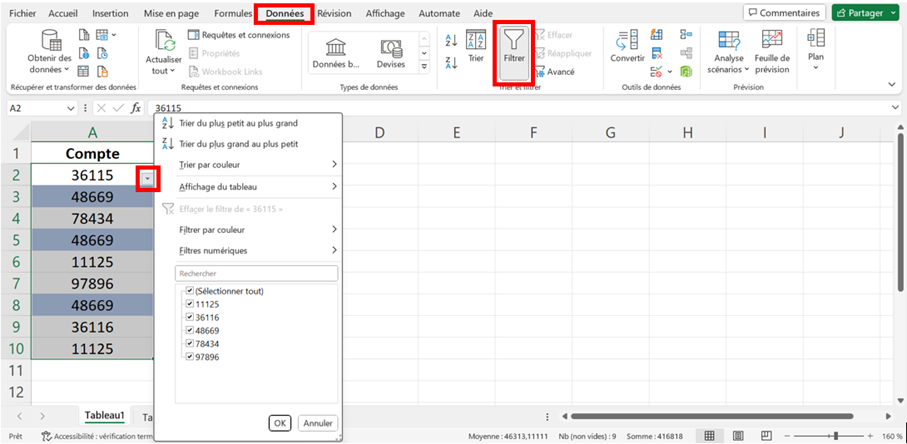Switch to Page Layout view in status bar
Image resolution: width=907 pixels, height=444 pixels.
pyautogui.click(x=738, y=435)
